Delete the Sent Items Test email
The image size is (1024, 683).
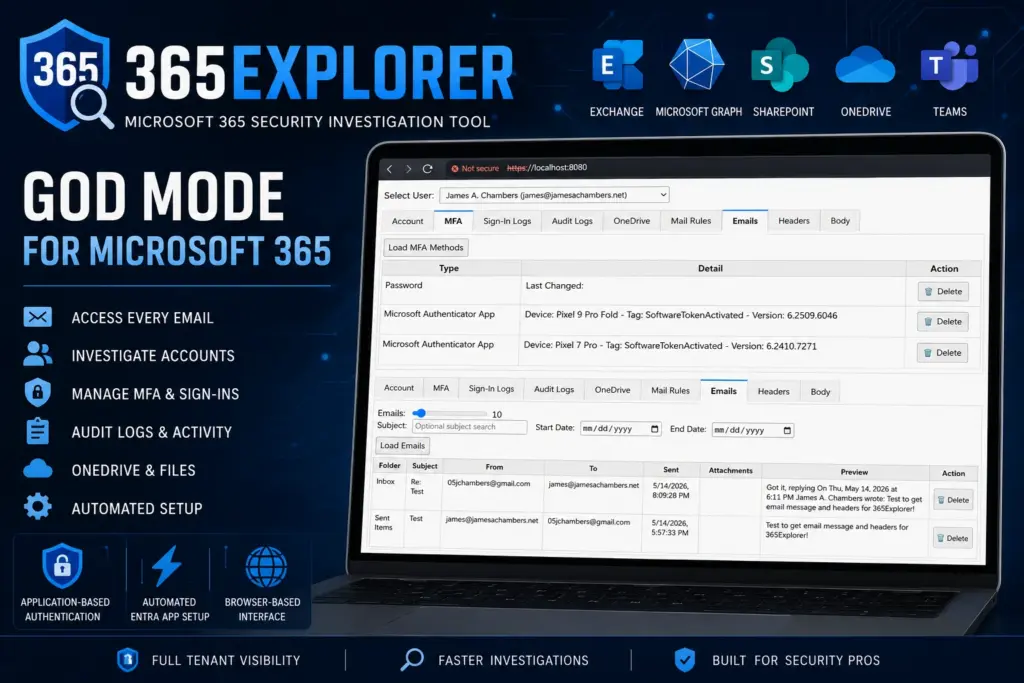coord(952,538)
